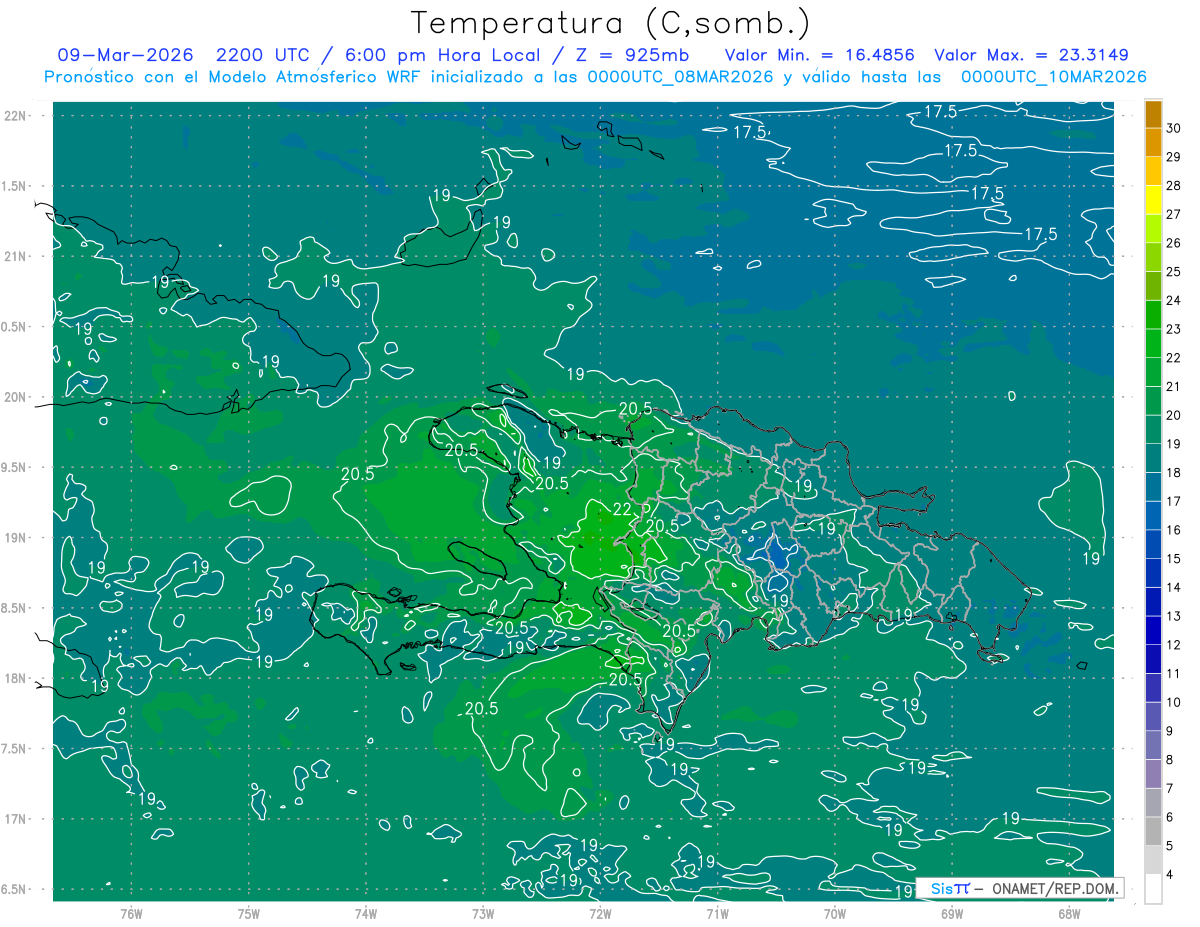
Task: Pick the yellow legend swatch between 27 and 28
Action: (1153, 200)
